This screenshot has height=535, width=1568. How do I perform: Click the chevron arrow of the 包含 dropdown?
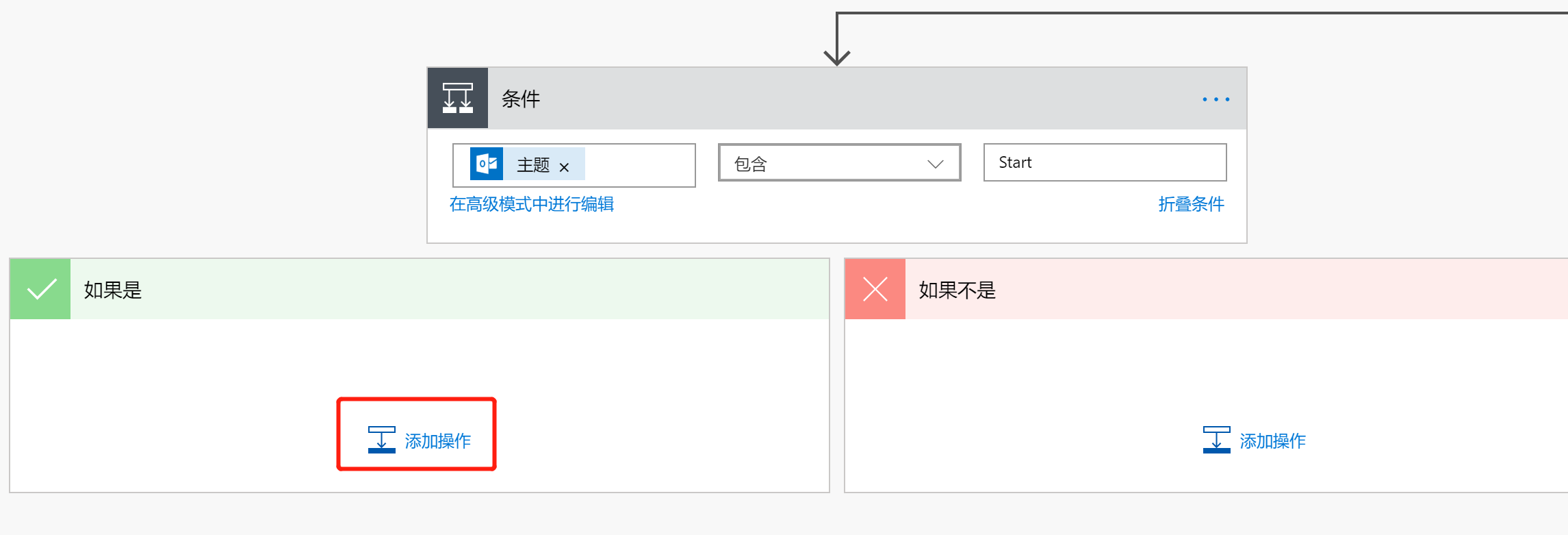(x=935, y=164)
